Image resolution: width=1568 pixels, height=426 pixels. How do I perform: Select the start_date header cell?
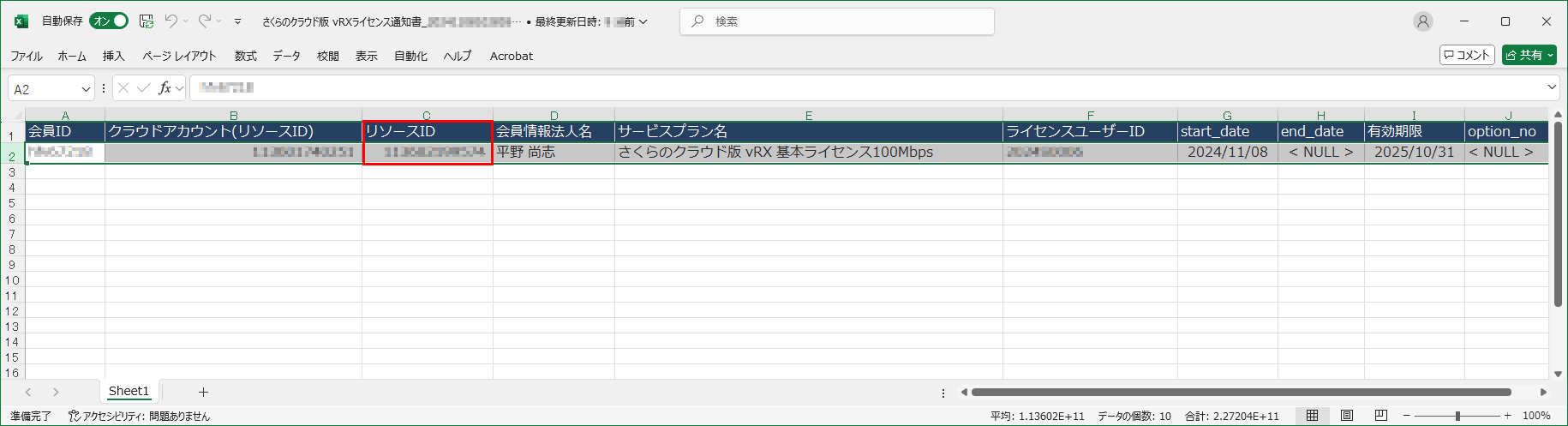(x=1228, y=131)
